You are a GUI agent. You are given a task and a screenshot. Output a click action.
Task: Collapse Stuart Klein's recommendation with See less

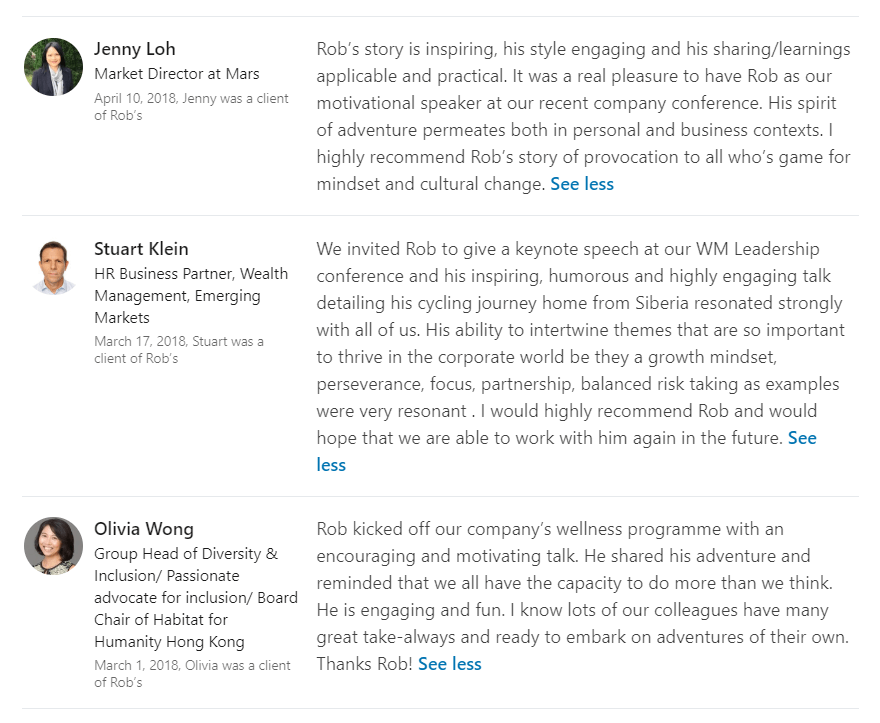[802, 438]
